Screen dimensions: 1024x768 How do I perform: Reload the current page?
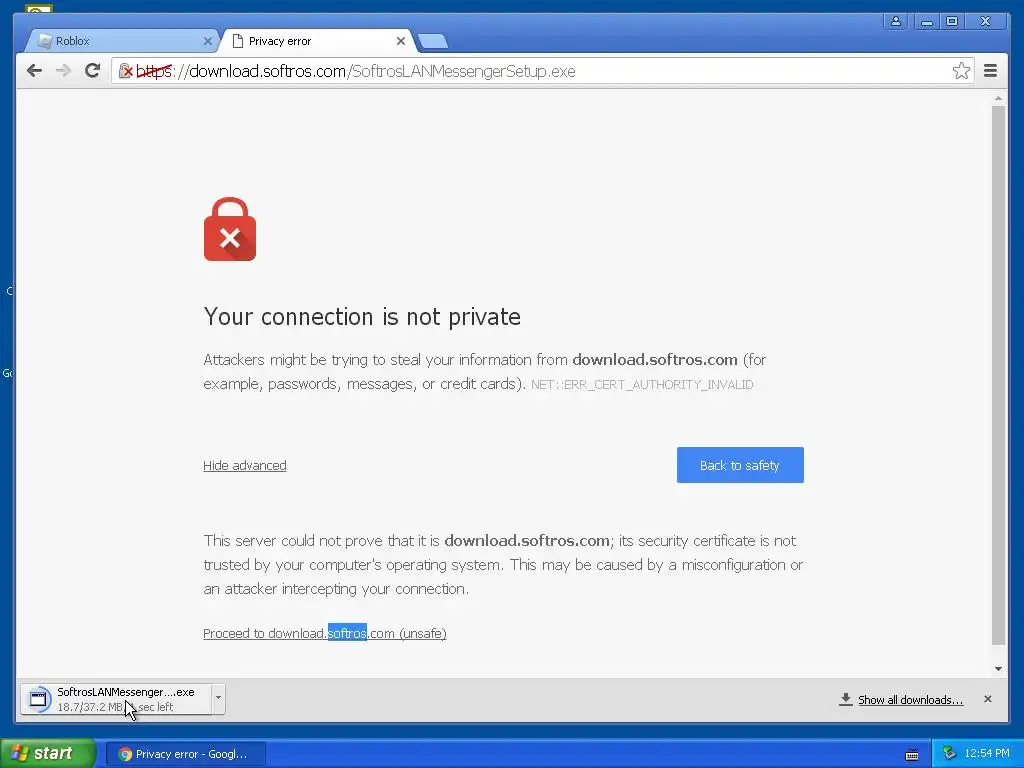click(93, 71)
